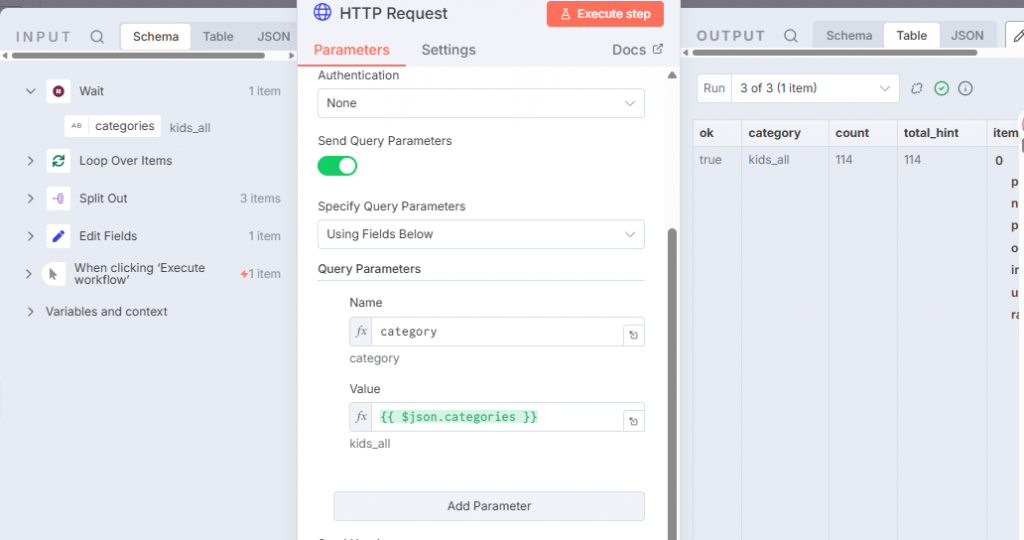Click the manual trigger cursor icon
This screenshot has width=1024, height=540.
53,274
